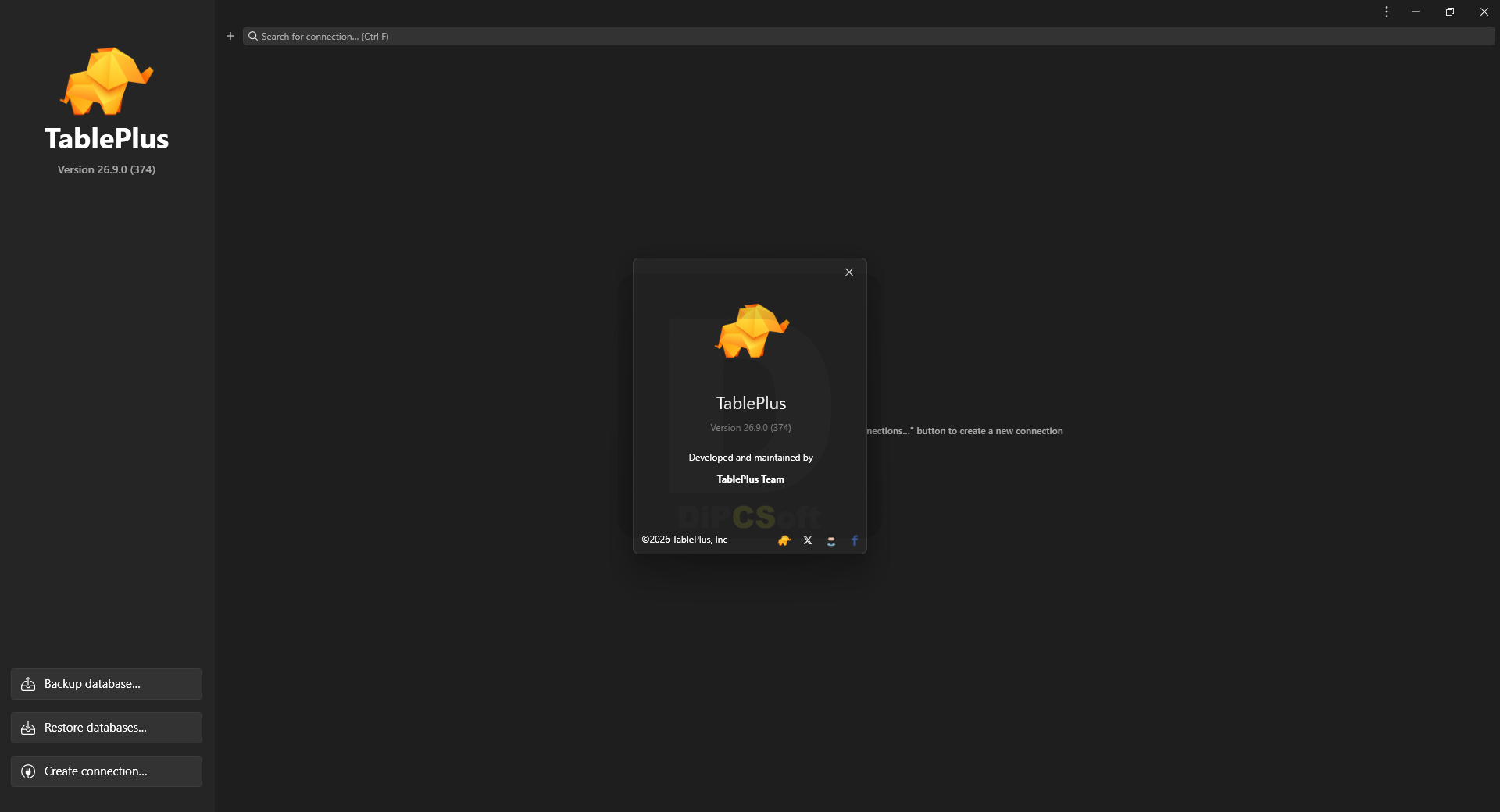
Task: Open TablePlus website via elephant icon in dialog footer
Action: [x=784, y=540]
